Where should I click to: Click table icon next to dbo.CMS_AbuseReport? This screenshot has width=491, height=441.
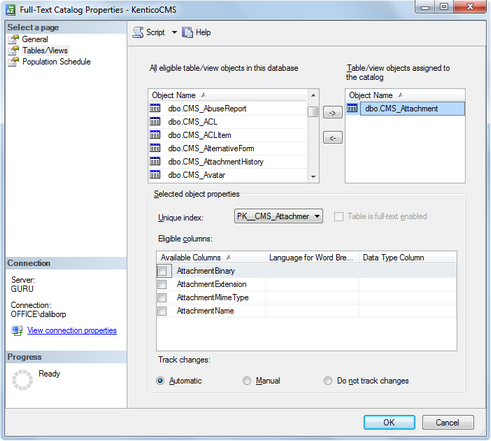tap(155, 108)
